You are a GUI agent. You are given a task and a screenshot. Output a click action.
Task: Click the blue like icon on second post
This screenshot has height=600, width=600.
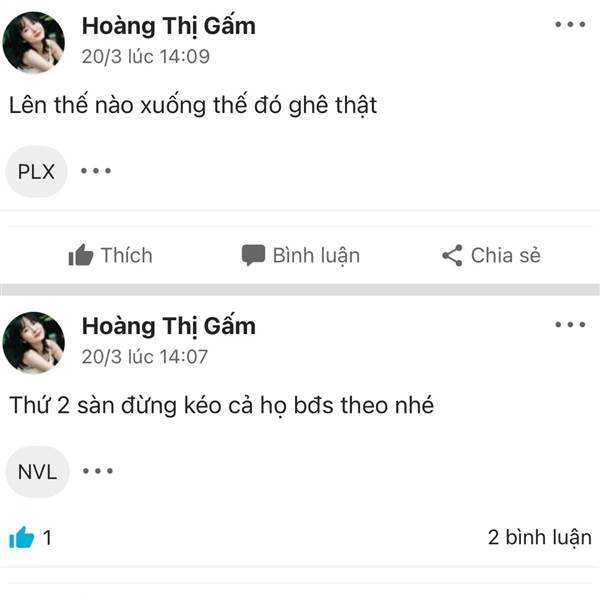tap(21, 537)
